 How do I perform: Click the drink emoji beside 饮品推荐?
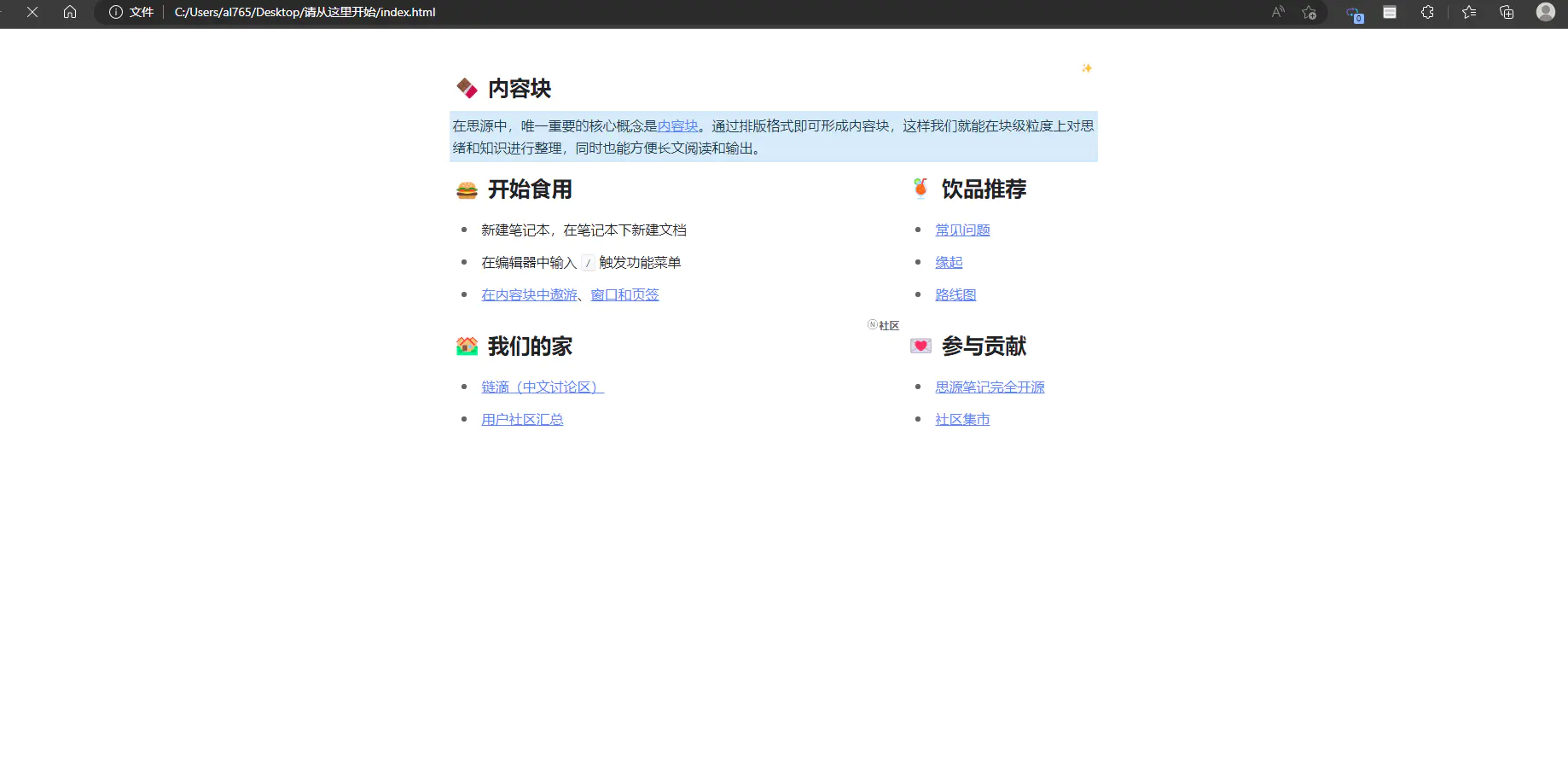pos(920,189)
